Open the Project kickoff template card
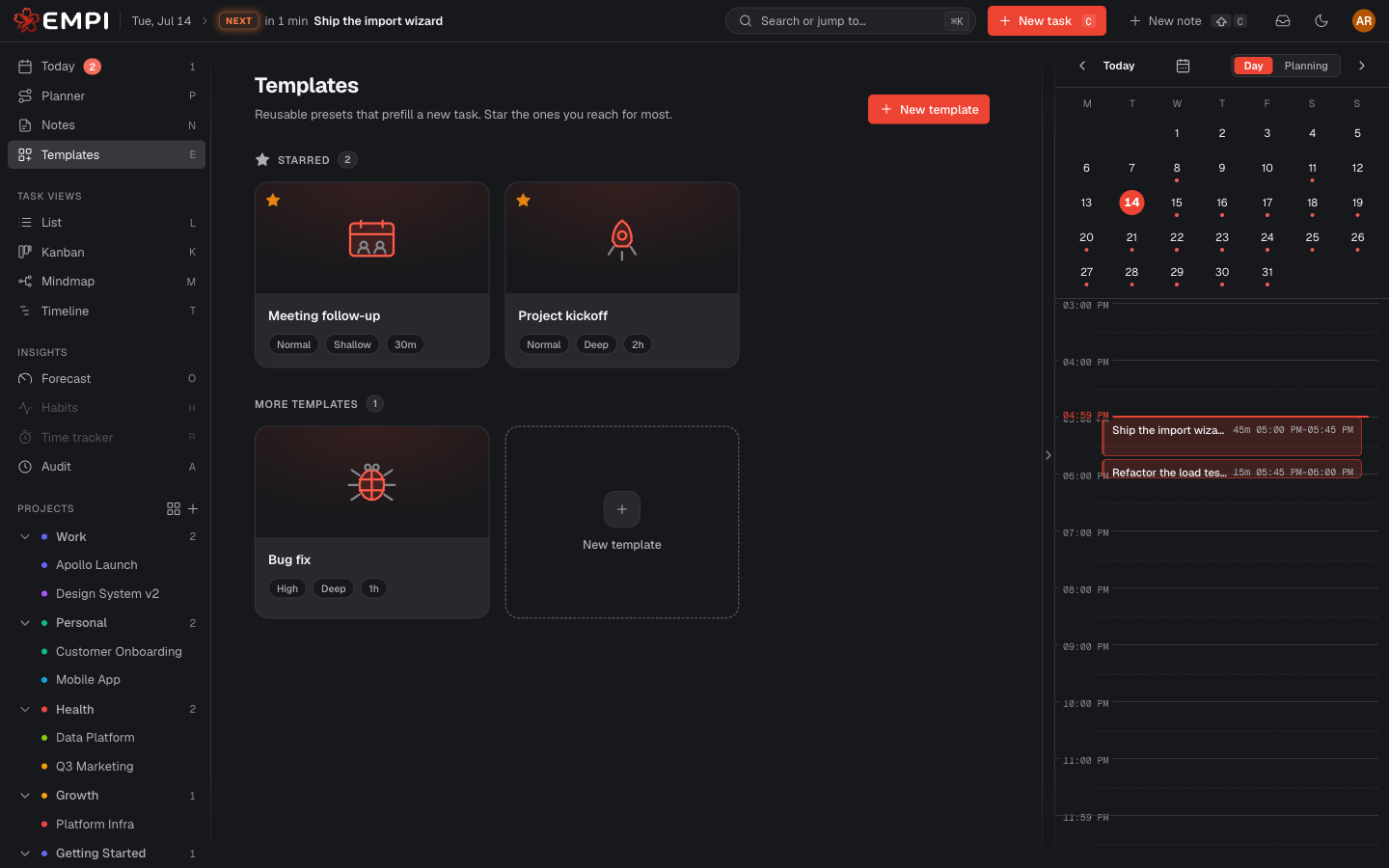The height and width of the screenshot is (868, 1389). pos(622,275)
